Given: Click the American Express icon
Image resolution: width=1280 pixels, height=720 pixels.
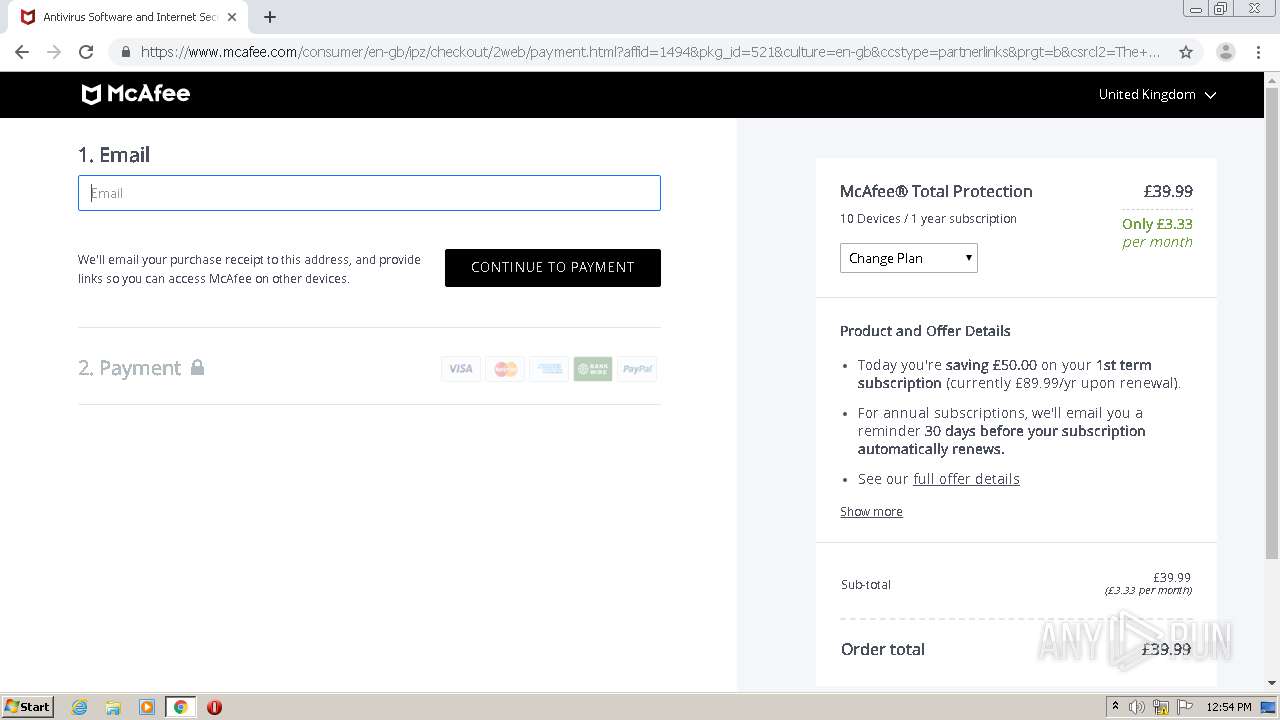Looking at the screenshot, I should point(549,369).
